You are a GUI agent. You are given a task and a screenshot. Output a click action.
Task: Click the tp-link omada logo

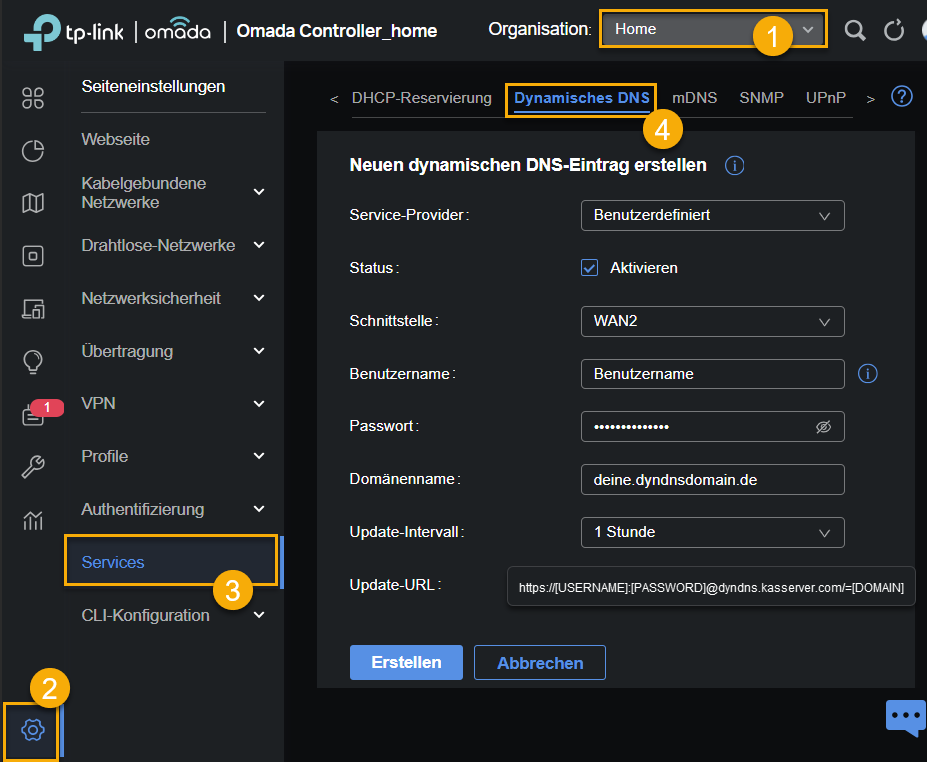coord(117,31)
